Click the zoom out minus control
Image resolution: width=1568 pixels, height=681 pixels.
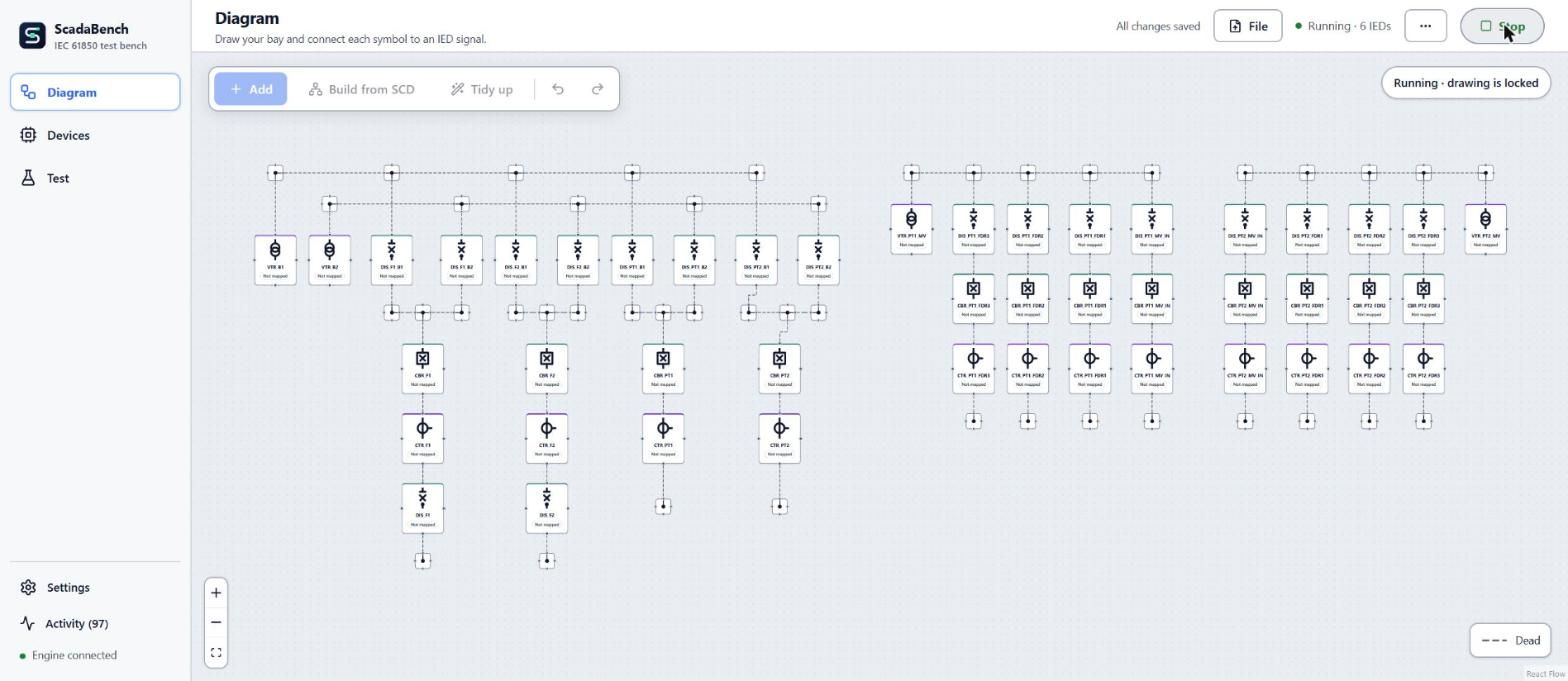(216, 622)
